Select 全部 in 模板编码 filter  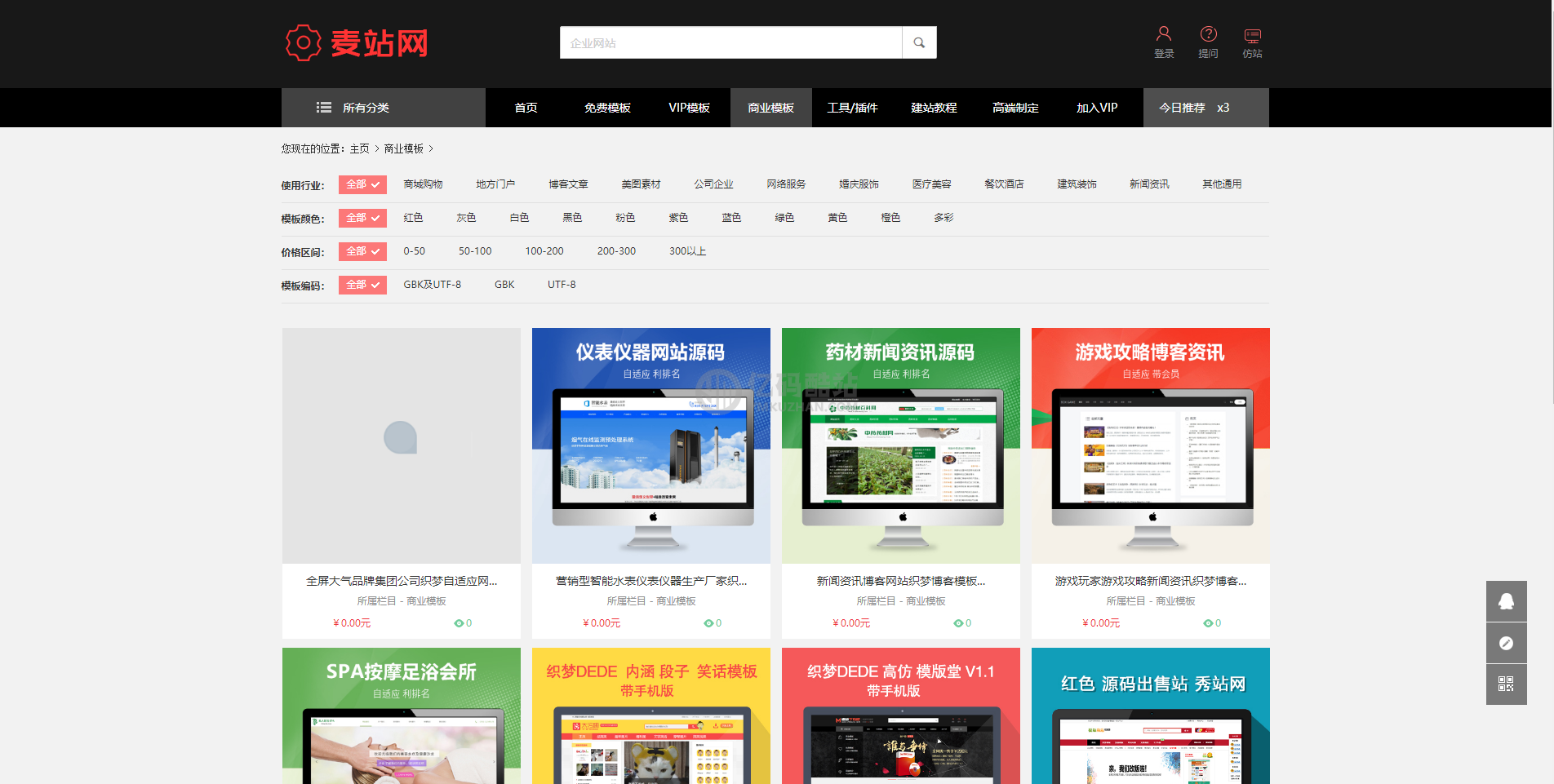click(362, 285)
